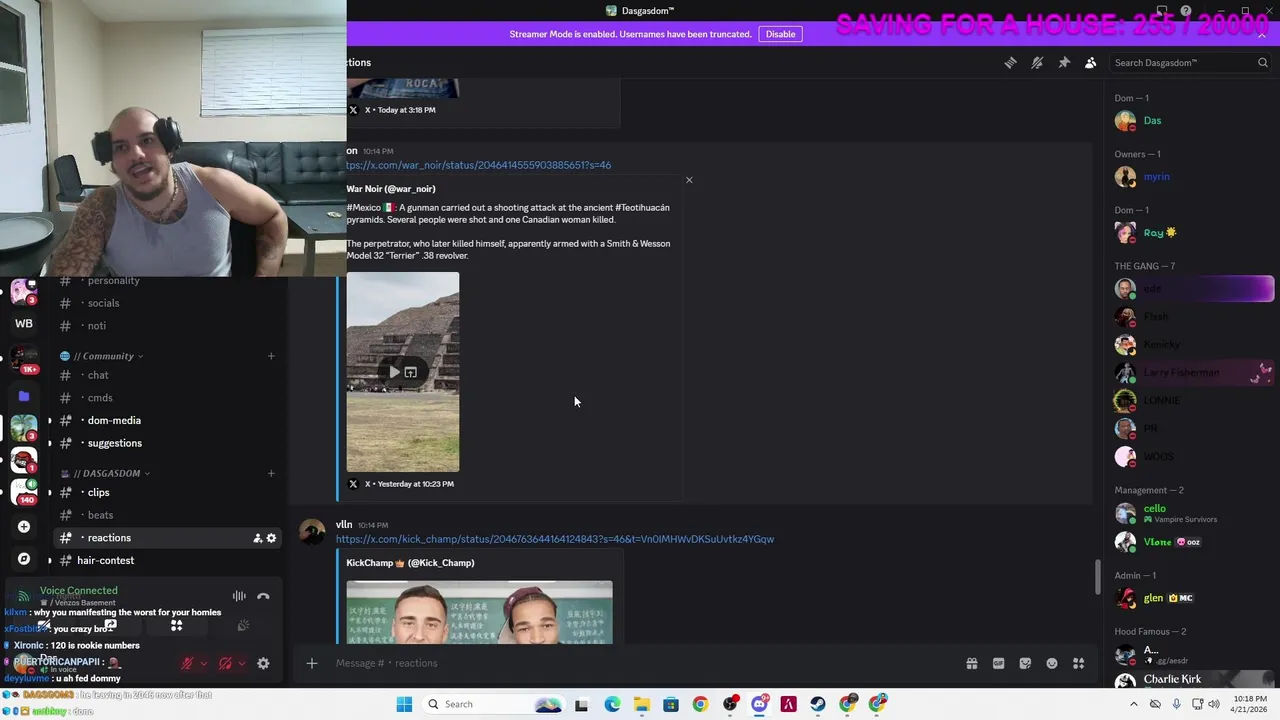This screenshot has height=720, width=1280.
Task: Open the GIF picker
Action: click(998, 663)
